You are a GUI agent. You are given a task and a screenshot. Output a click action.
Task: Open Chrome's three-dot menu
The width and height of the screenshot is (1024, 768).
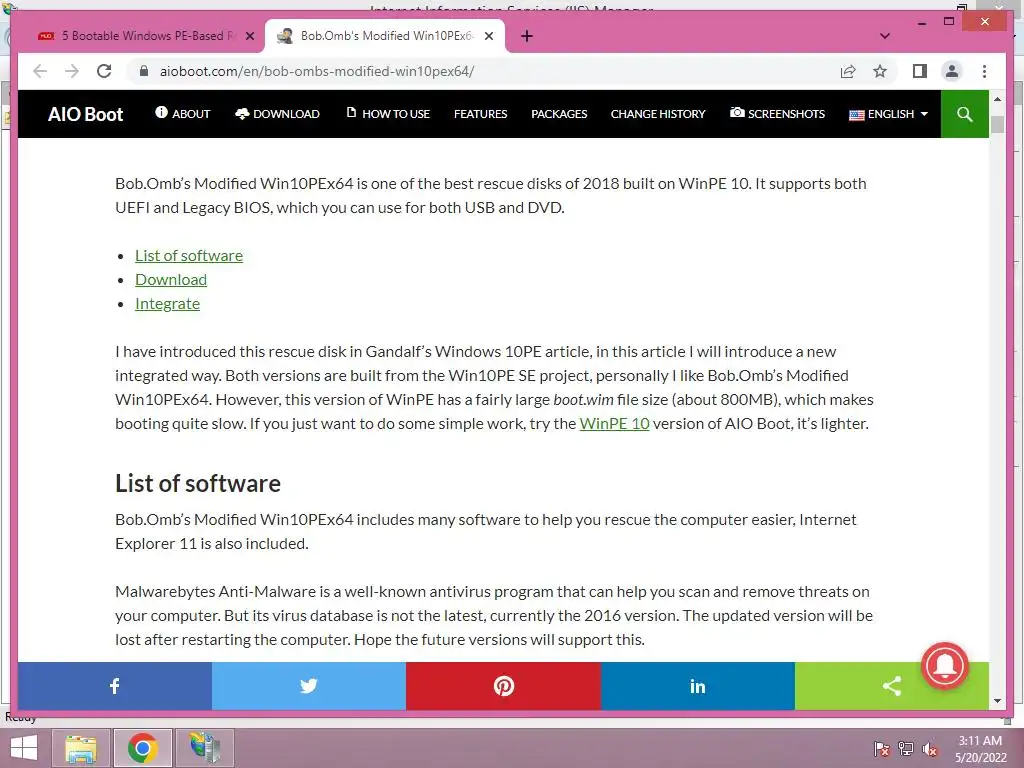coord(984,71)
